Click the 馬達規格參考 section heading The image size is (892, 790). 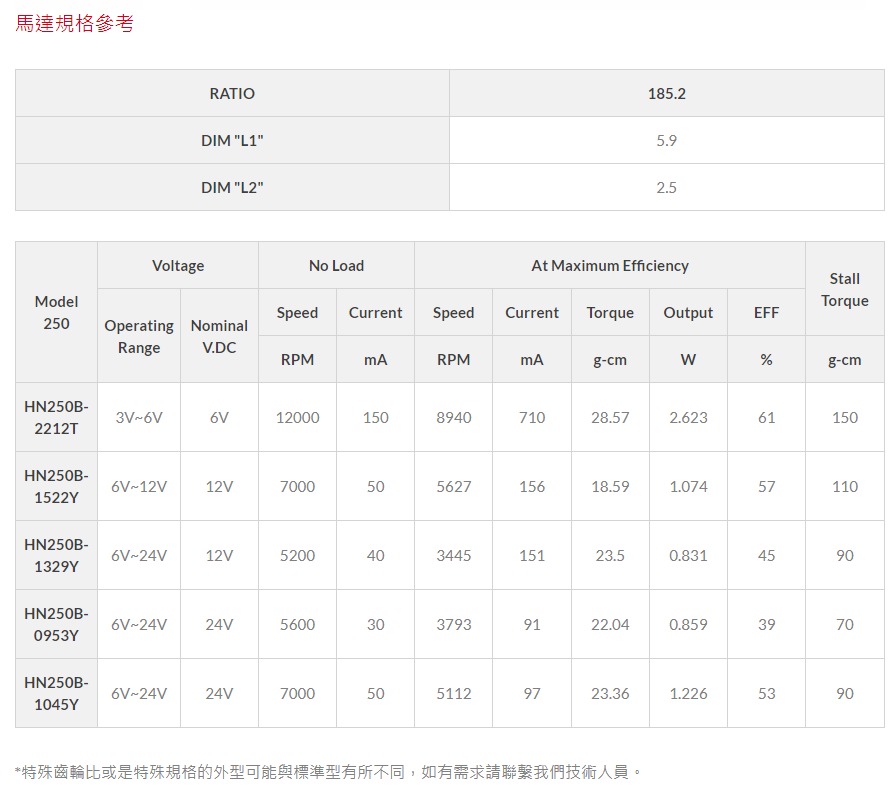(74, 23)
